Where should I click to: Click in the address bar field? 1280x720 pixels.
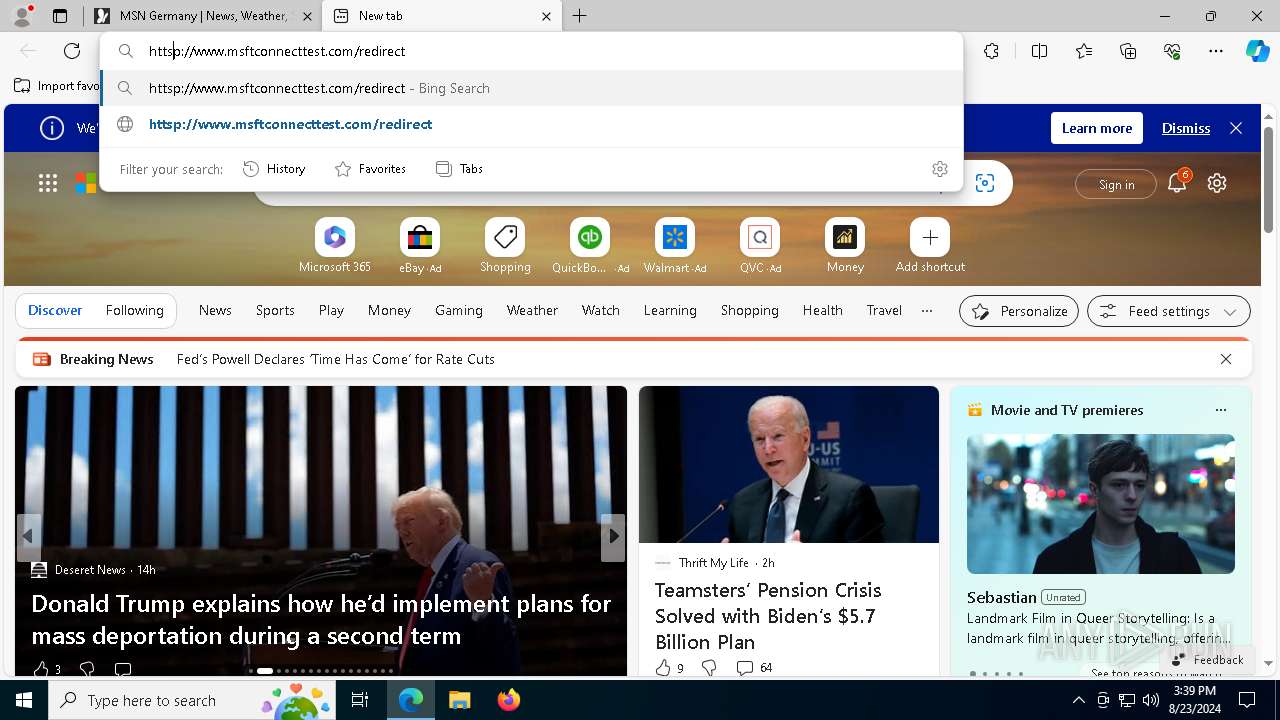pyautogui.click(x=532, y=51)
